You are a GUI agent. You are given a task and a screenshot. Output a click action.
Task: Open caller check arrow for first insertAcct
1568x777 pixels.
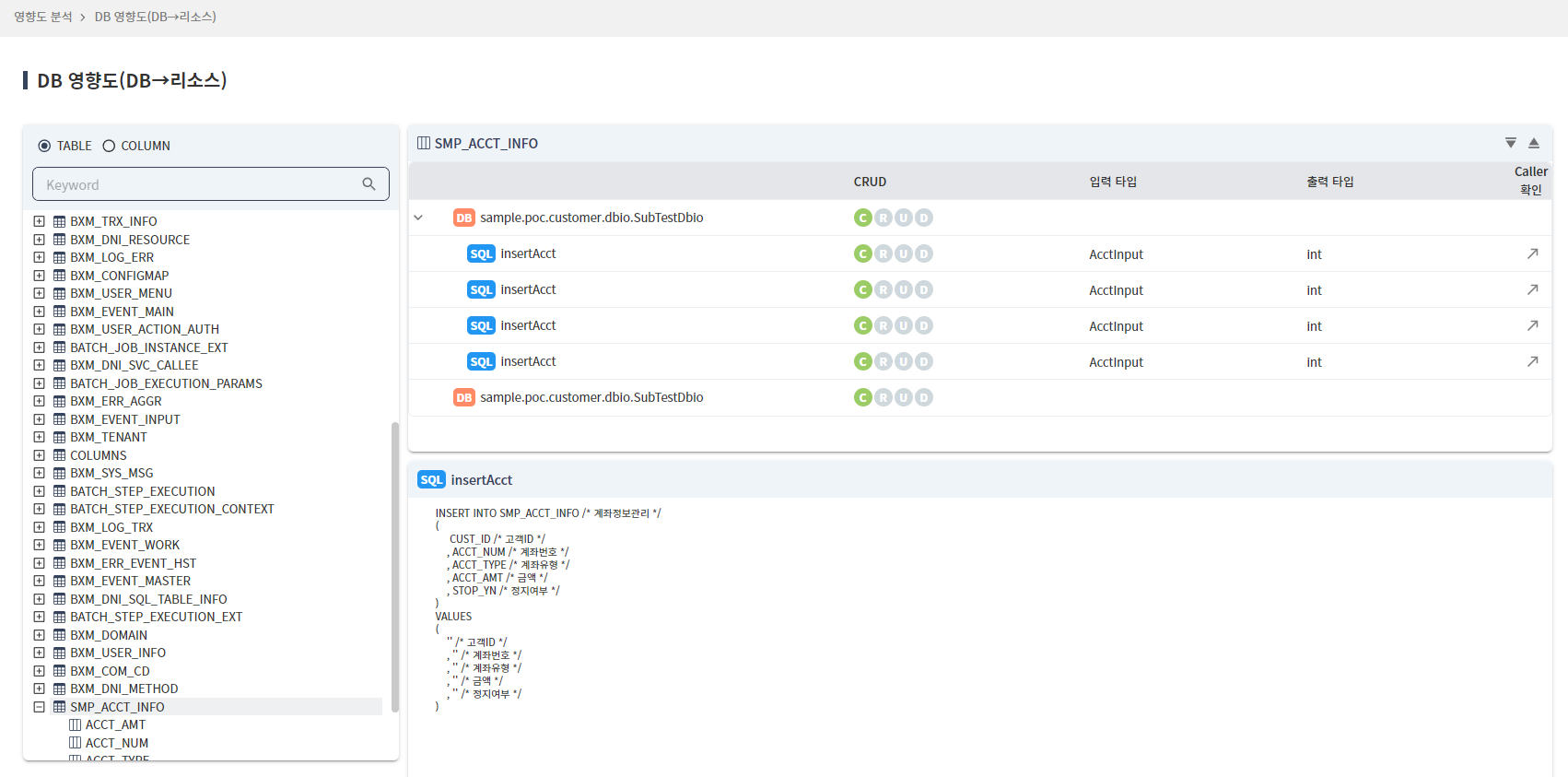1533,253
